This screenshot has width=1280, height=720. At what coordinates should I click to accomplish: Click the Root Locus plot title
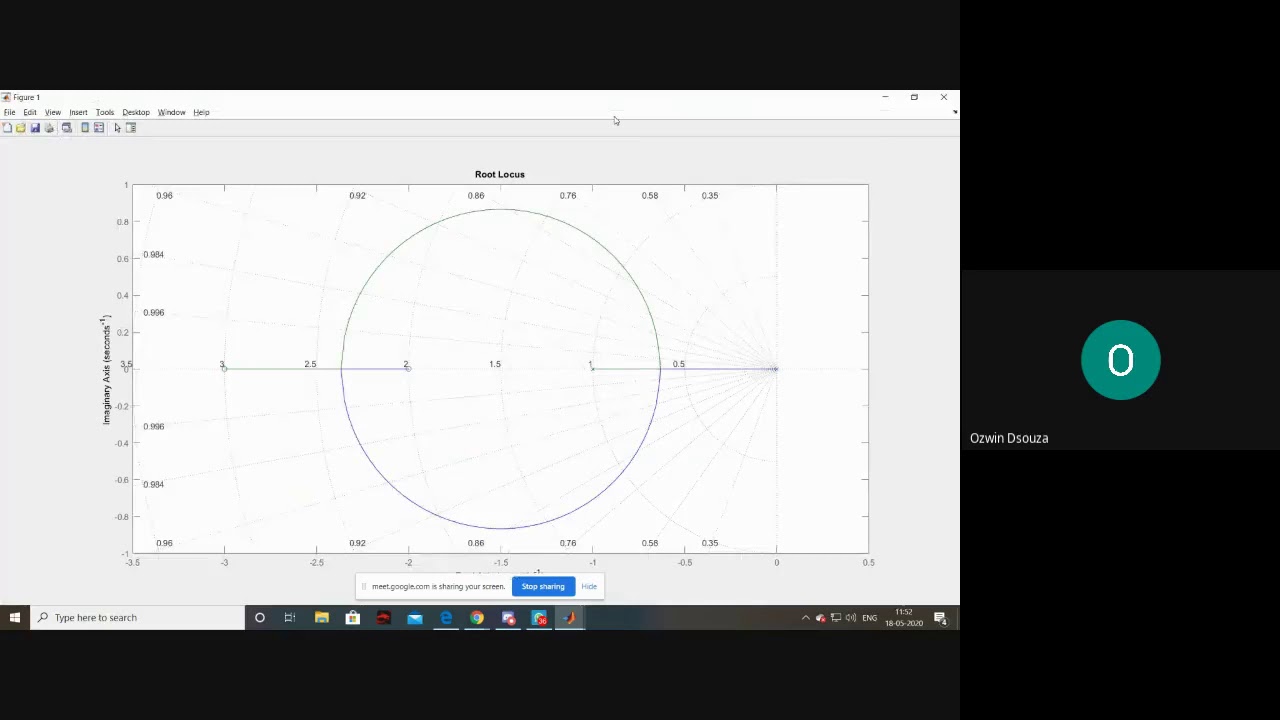[500, 174]
